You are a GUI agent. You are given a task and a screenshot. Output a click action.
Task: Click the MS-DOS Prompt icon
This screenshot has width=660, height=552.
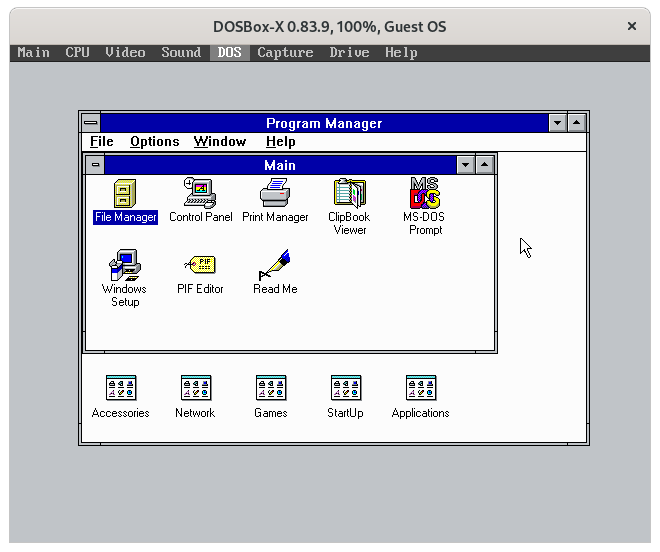(425, 193)
